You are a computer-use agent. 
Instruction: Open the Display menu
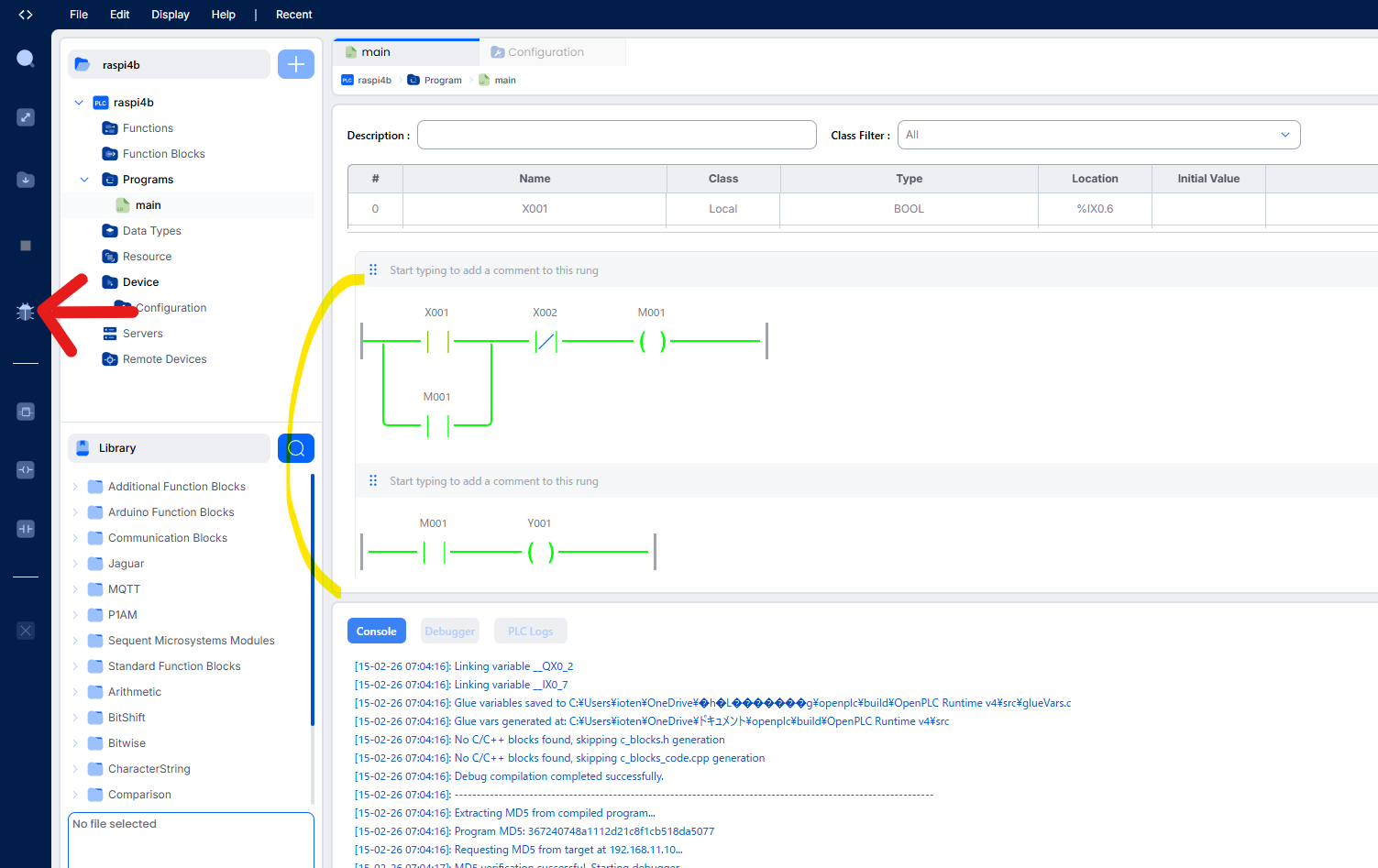click(x=170, y=15)
